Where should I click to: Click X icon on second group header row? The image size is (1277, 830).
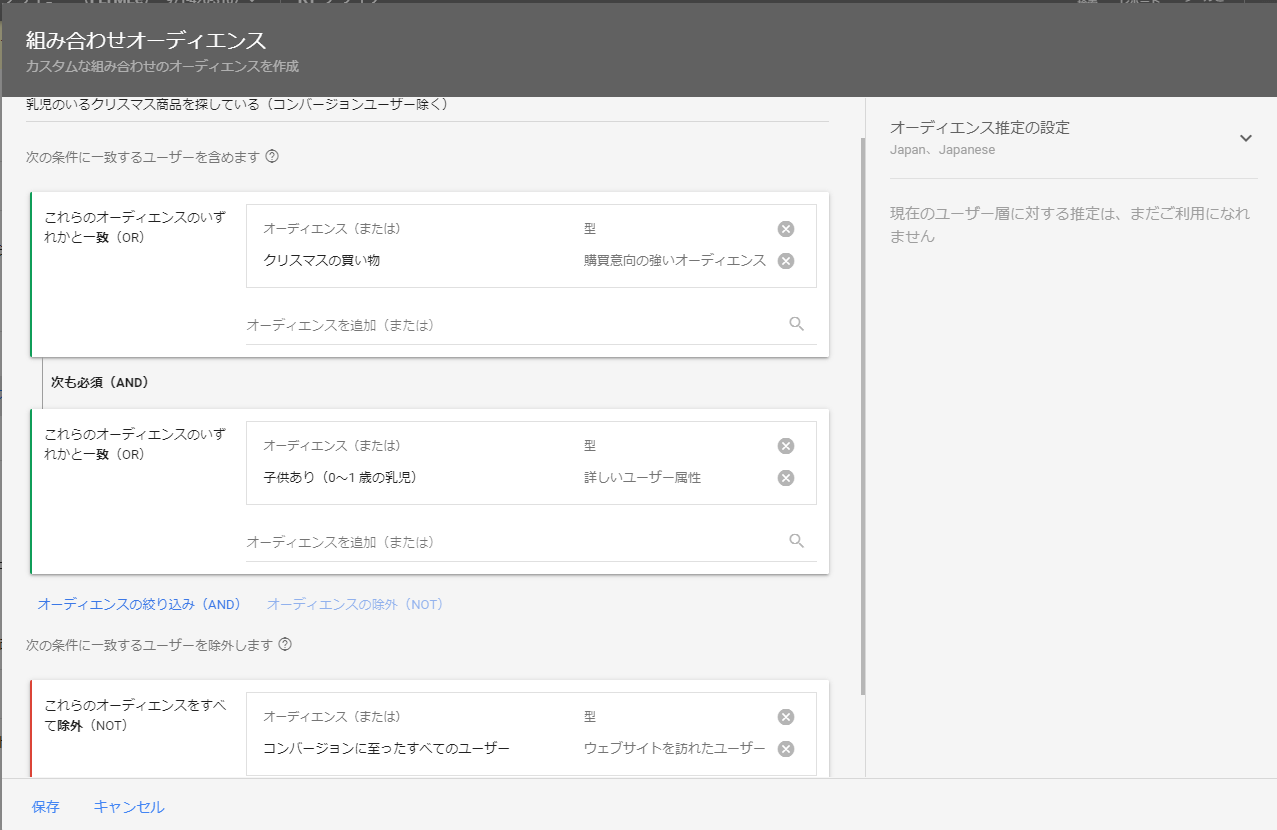[786, 446]
